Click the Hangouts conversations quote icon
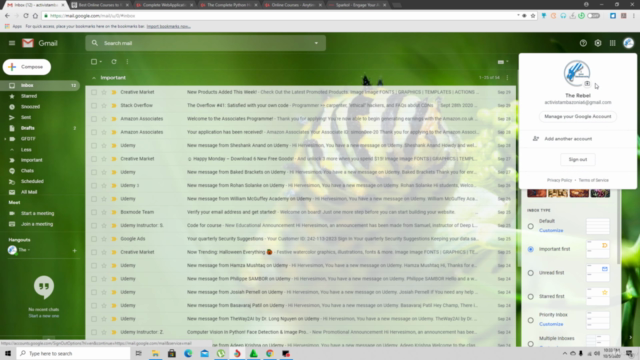 (x=44, y=287)
